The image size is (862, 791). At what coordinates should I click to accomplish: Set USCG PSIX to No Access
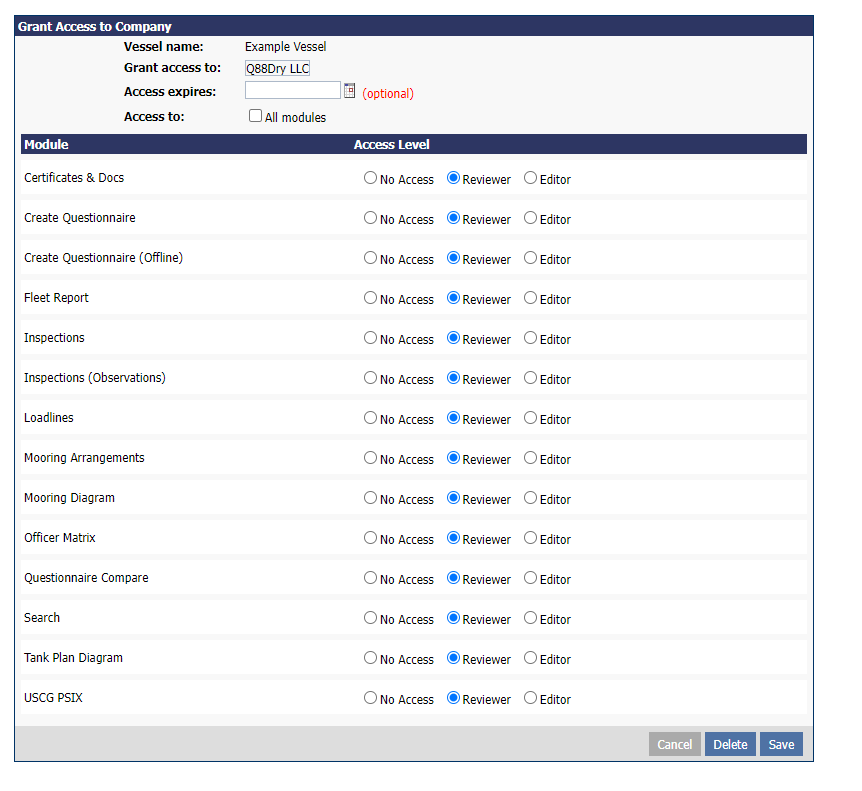click(370, 698)
